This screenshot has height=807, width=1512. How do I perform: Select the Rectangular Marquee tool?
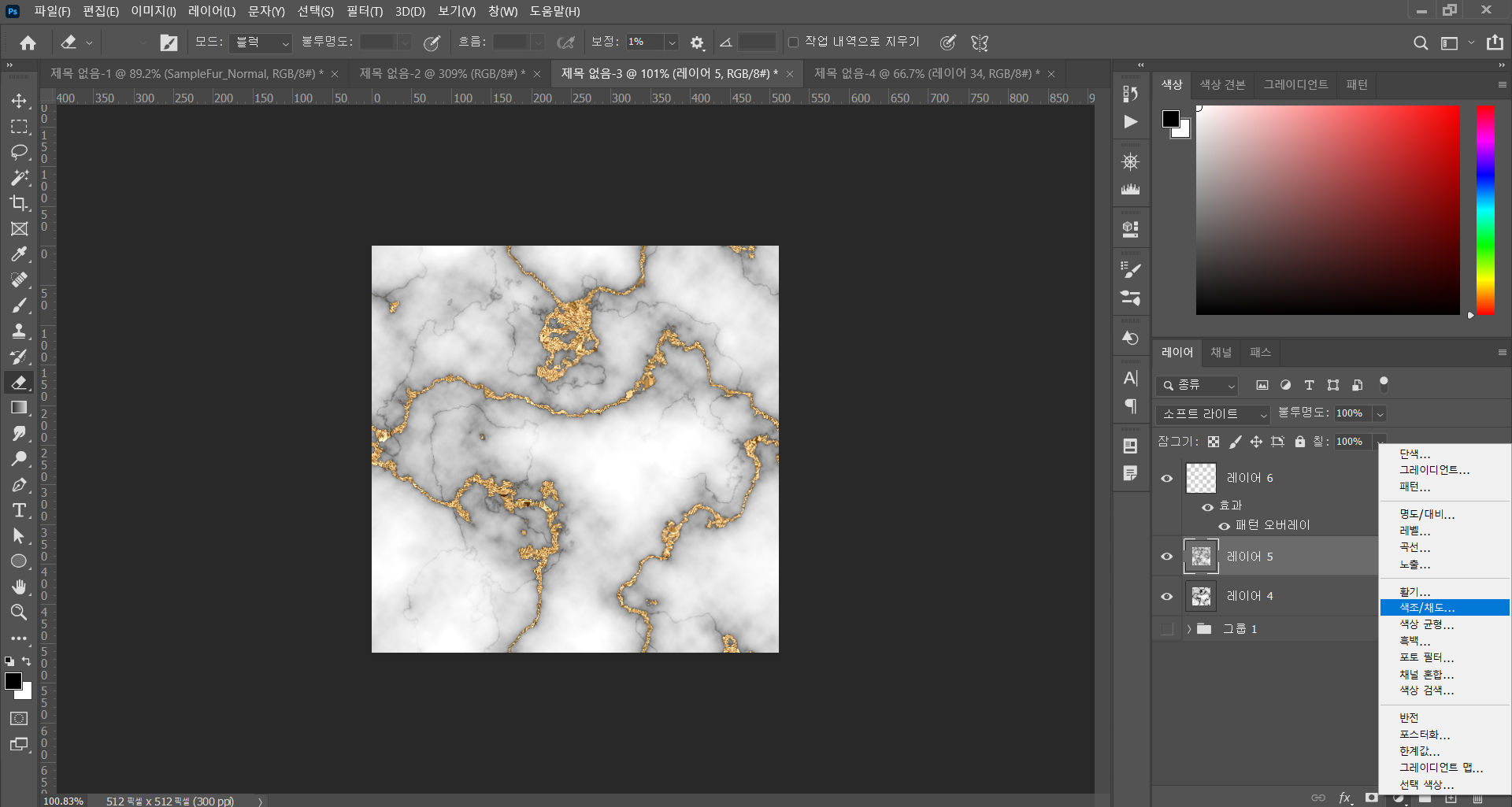(19, 127)
